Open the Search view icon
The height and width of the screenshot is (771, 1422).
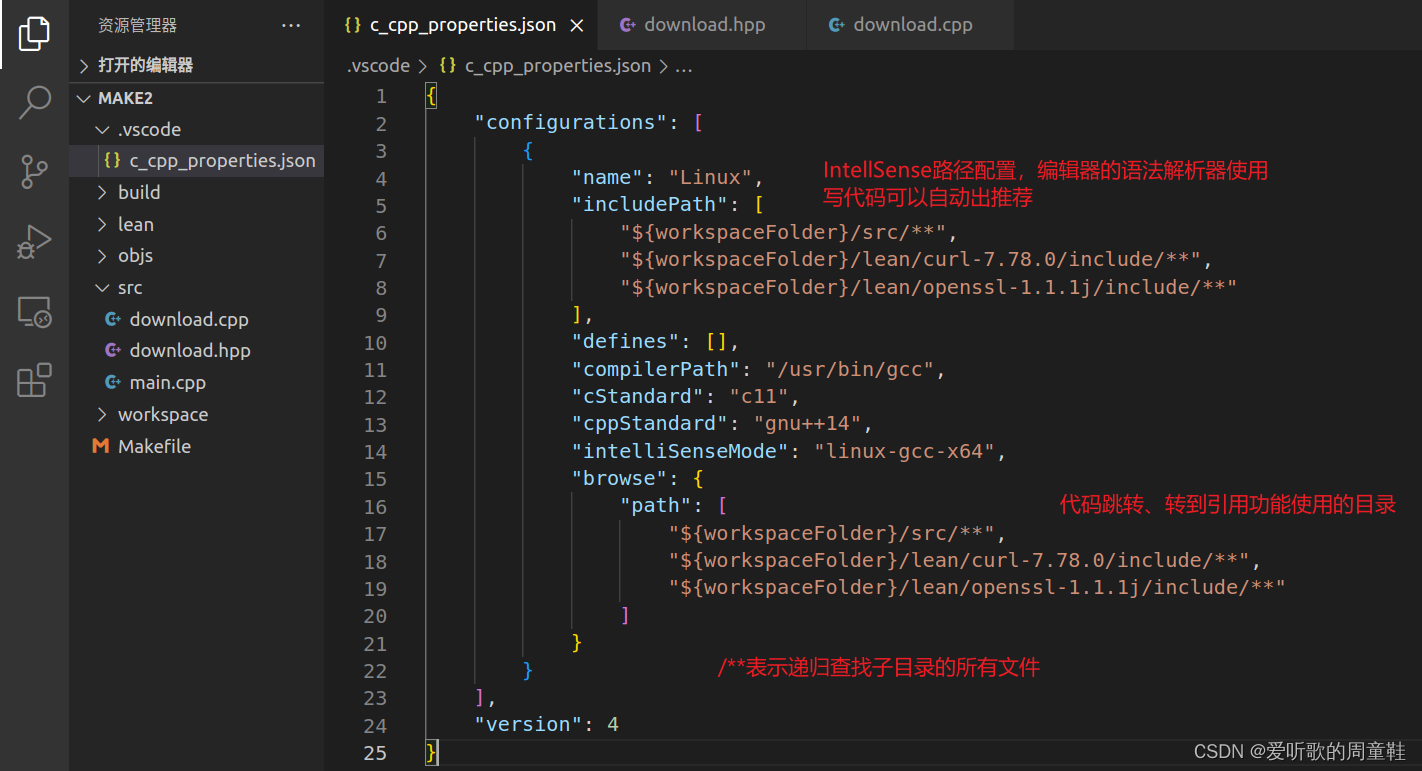(34, 102)
